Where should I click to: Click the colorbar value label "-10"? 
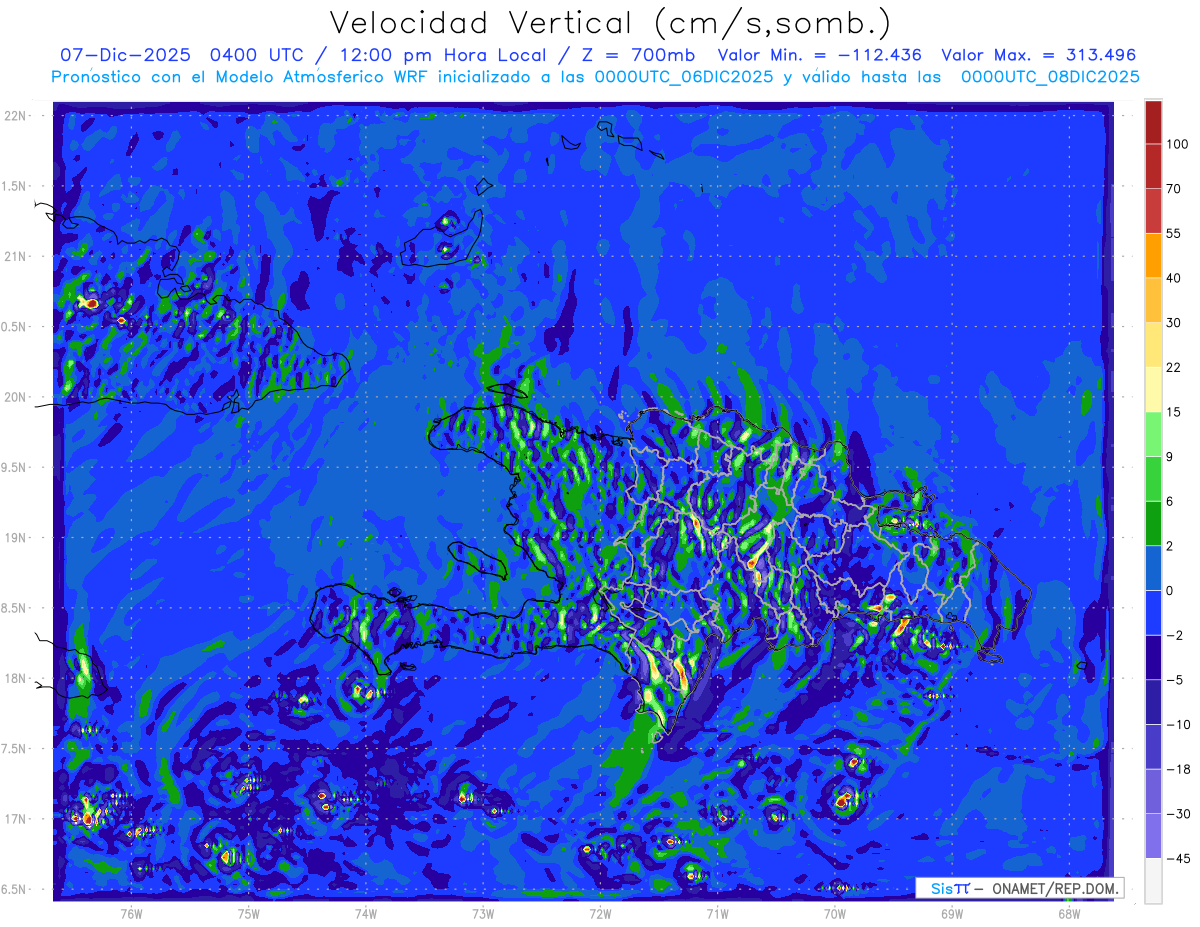click(1177, 724)
